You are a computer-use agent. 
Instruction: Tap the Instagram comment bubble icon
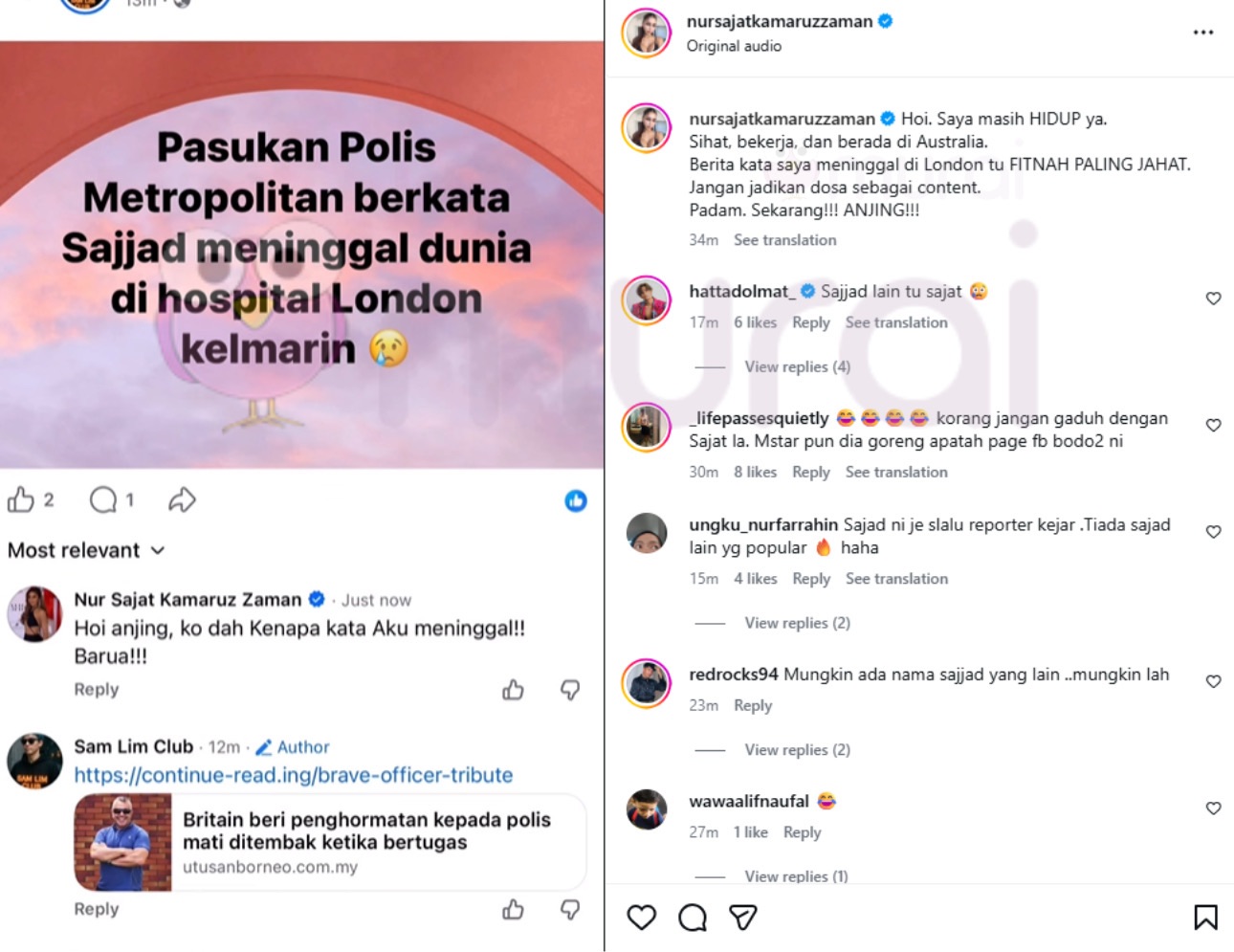click(693, 918)
